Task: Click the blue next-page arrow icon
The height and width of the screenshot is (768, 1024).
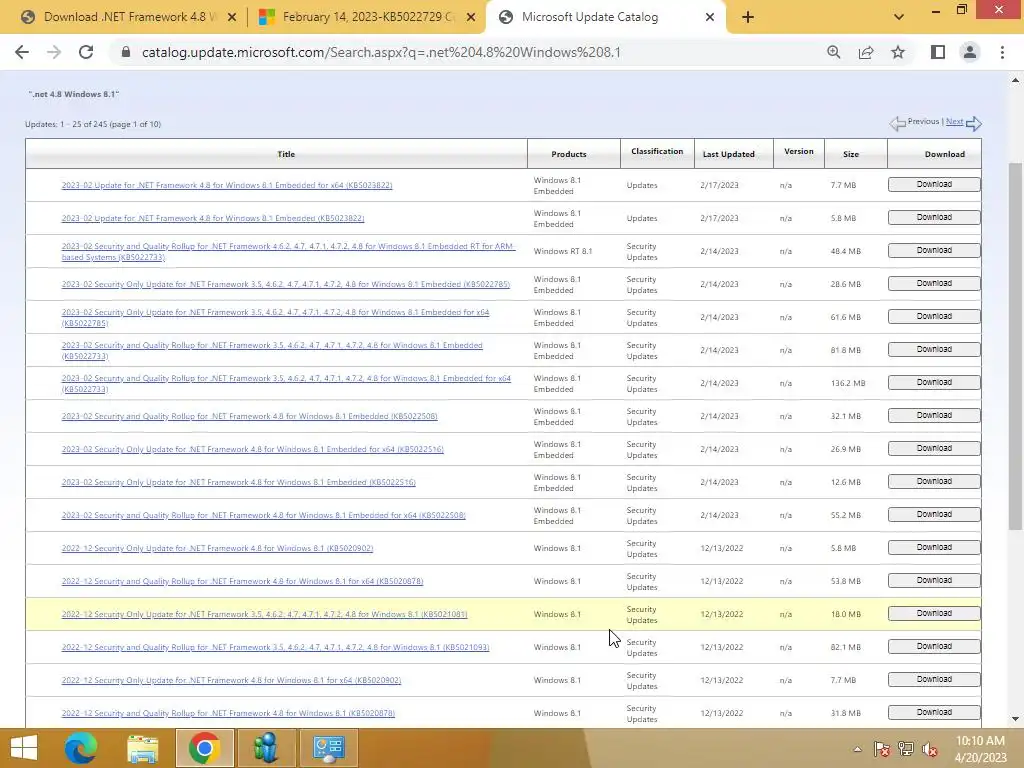Action: click(x=974, y=123)
